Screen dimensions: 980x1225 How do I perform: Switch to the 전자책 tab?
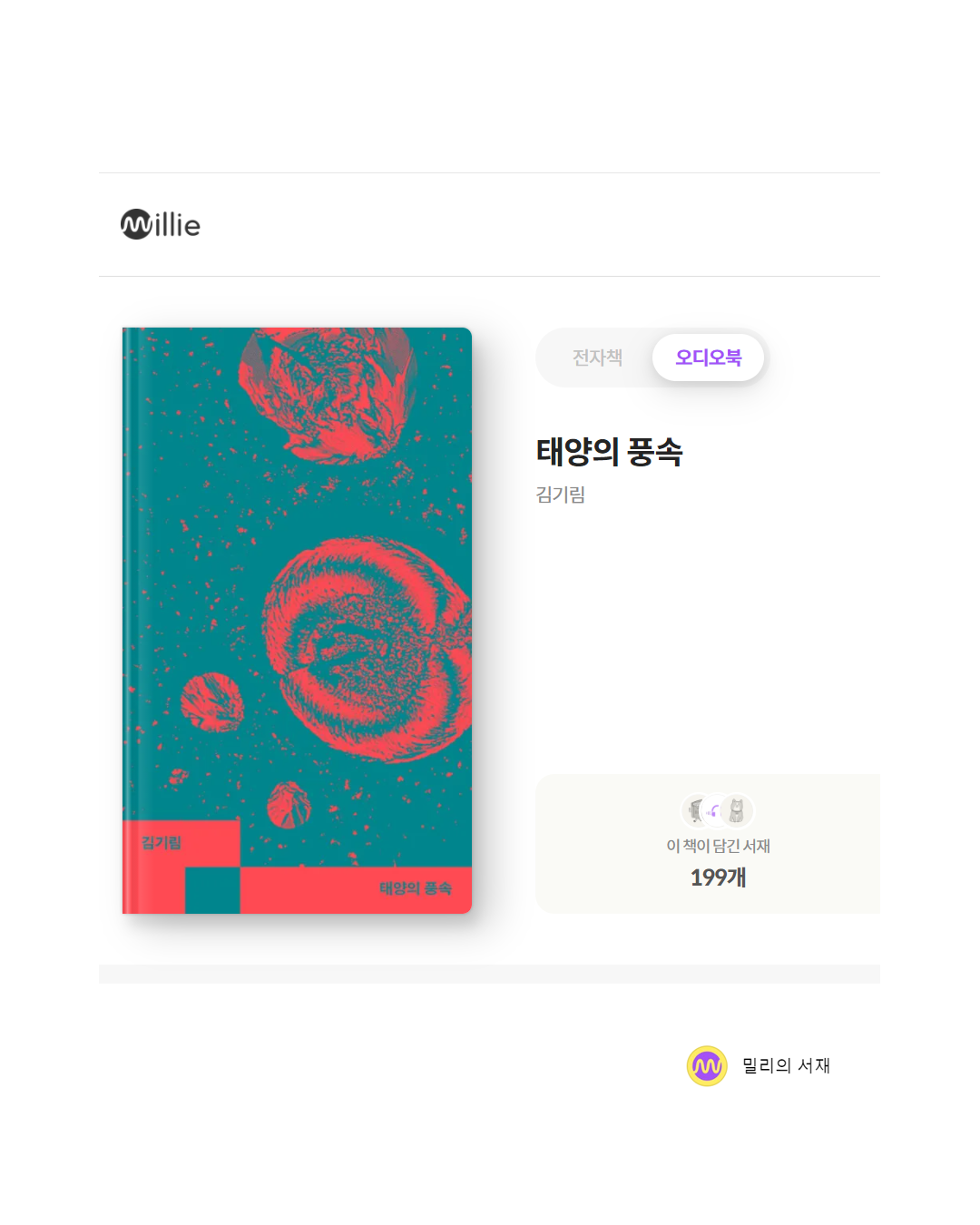[x=597, y=358]
